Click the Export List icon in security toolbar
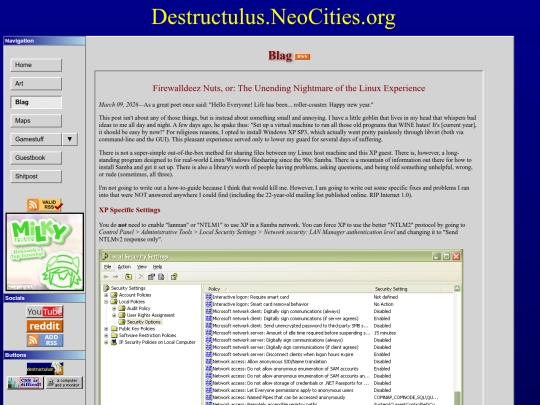 tap(161, 277)
